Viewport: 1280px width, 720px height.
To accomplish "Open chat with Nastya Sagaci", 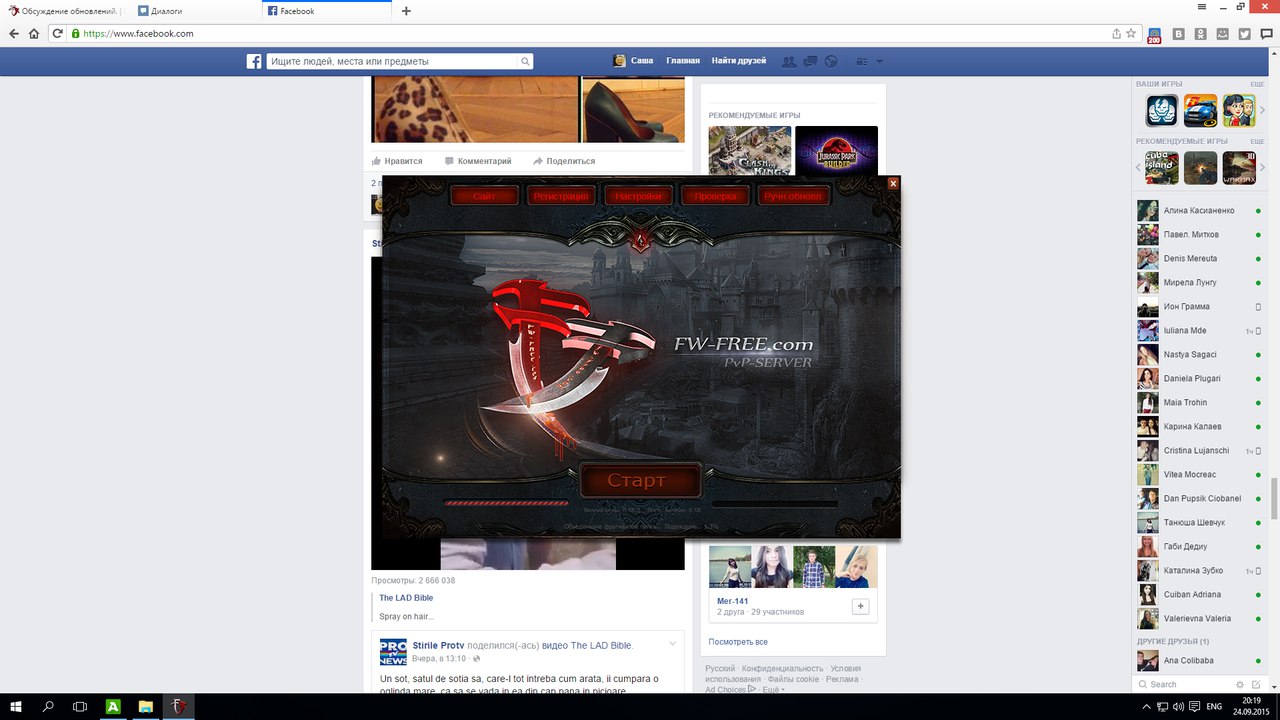I will coord(1199,355).
